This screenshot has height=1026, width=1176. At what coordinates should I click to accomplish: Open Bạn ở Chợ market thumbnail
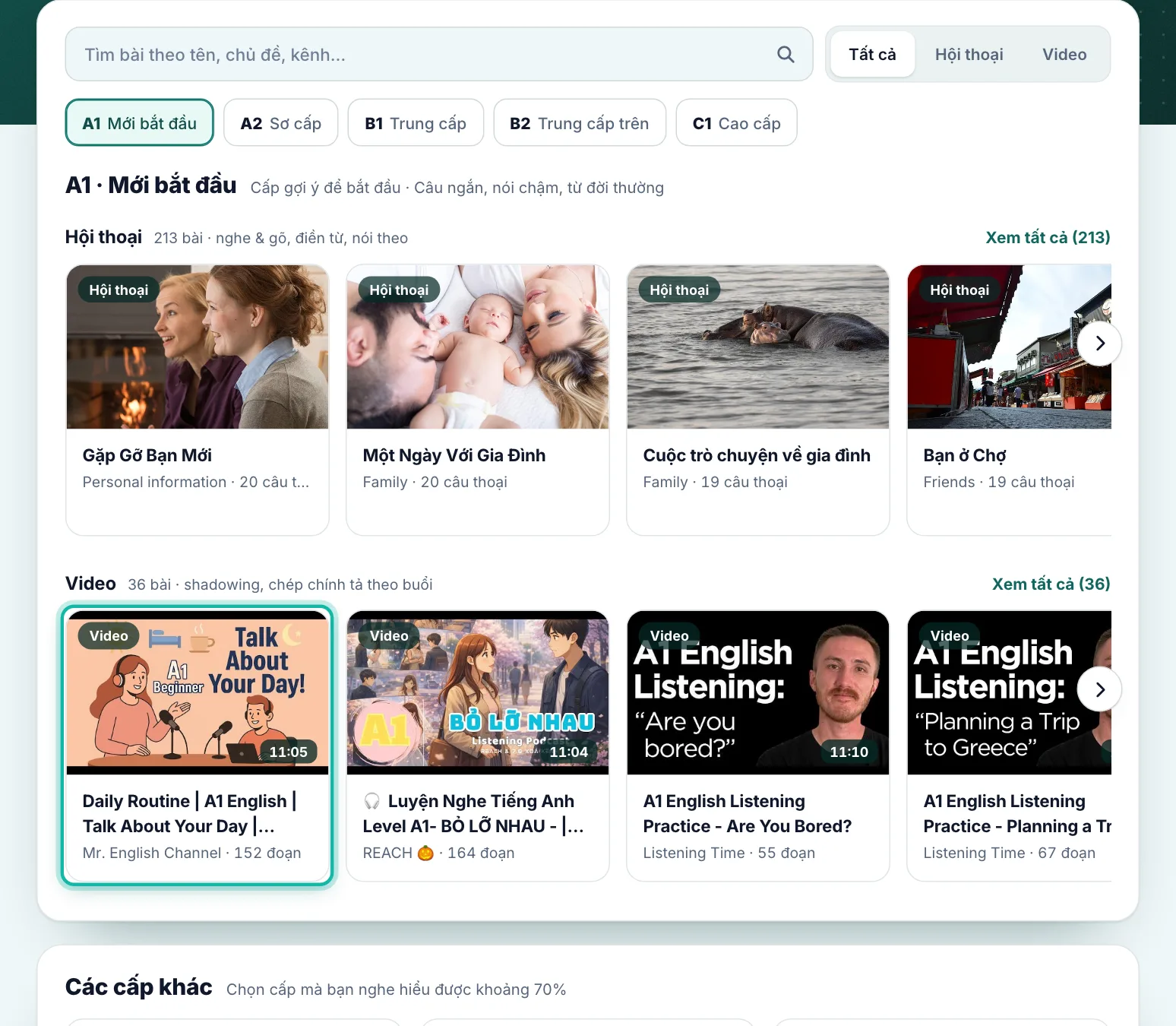click(x=1010, y=347)
